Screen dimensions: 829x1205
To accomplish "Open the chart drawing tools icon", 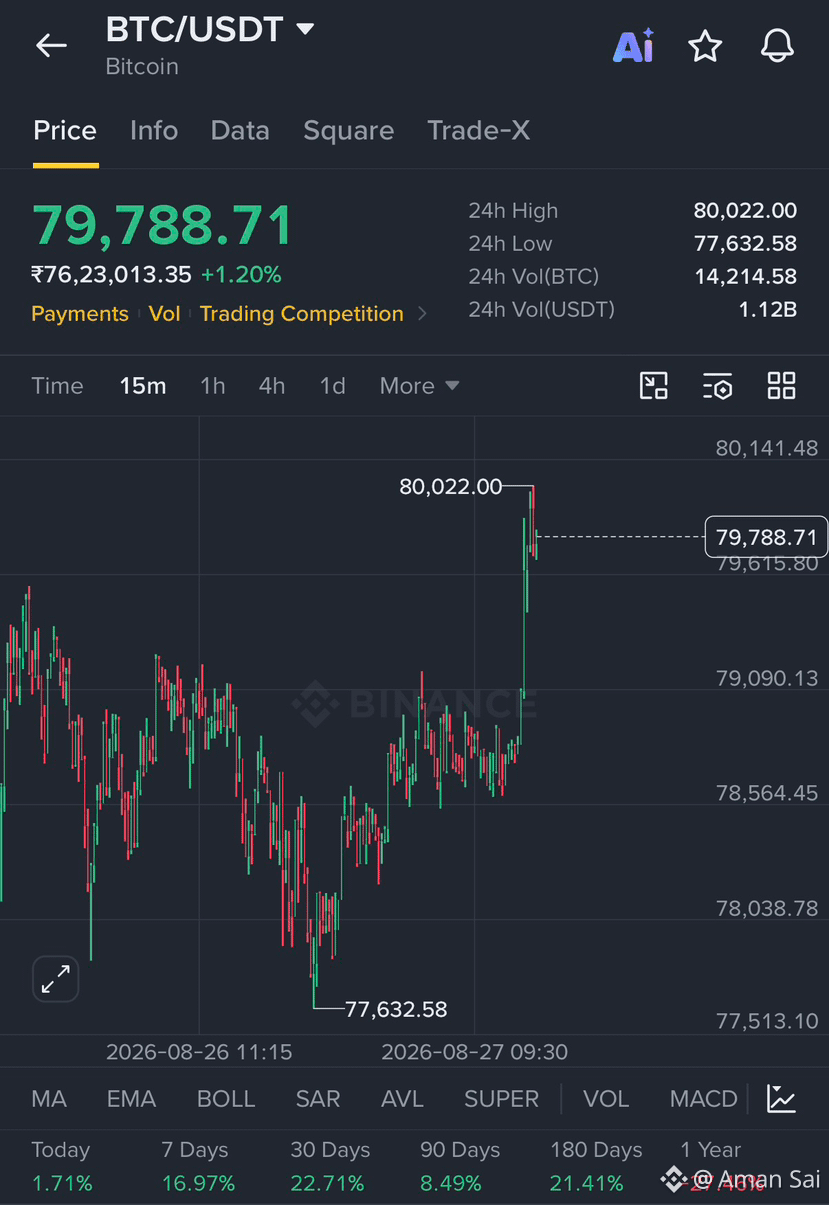I will (x=653, y=386).
